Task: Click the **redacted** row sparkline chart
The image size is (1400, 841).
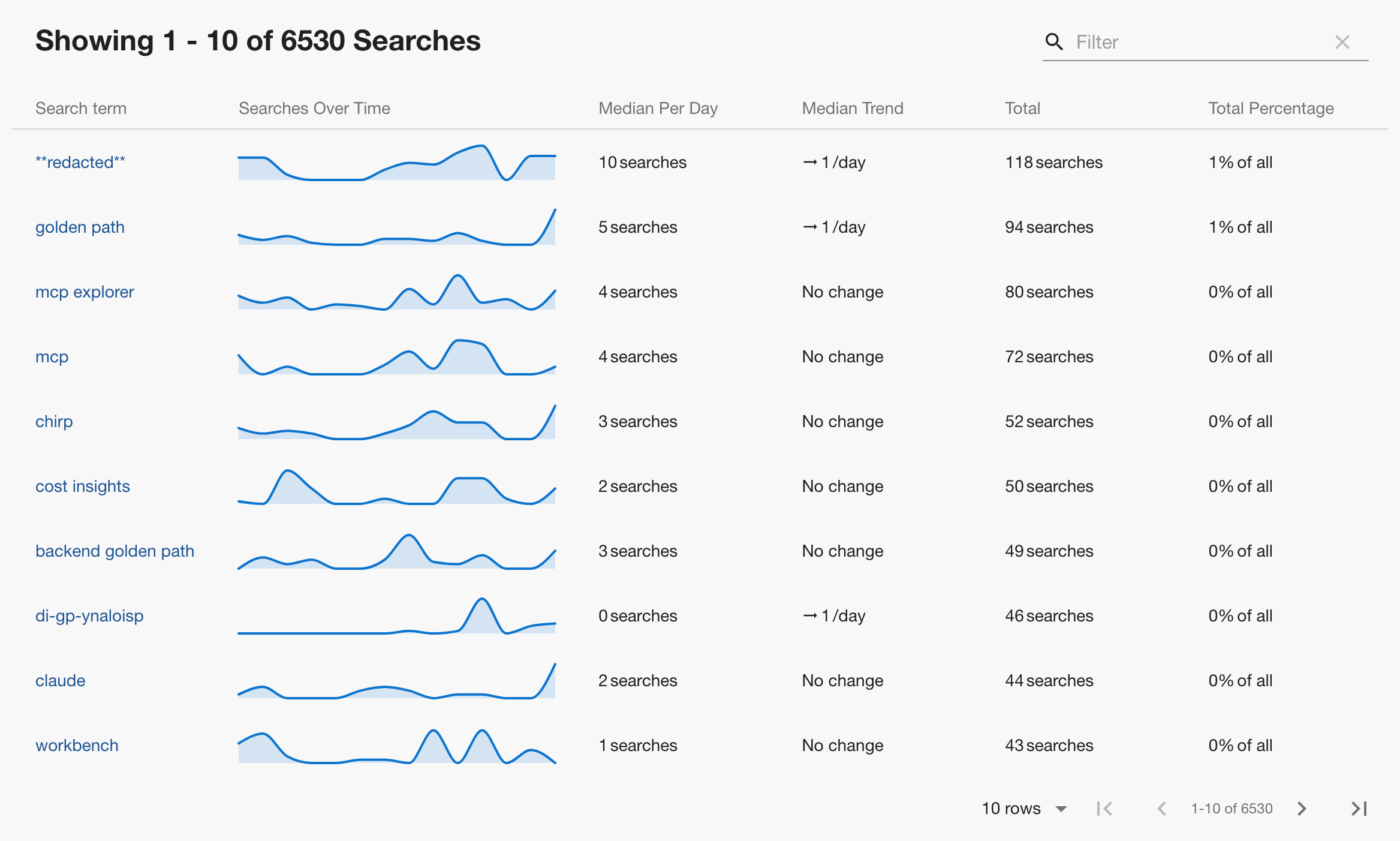Action: click(397, 162)
